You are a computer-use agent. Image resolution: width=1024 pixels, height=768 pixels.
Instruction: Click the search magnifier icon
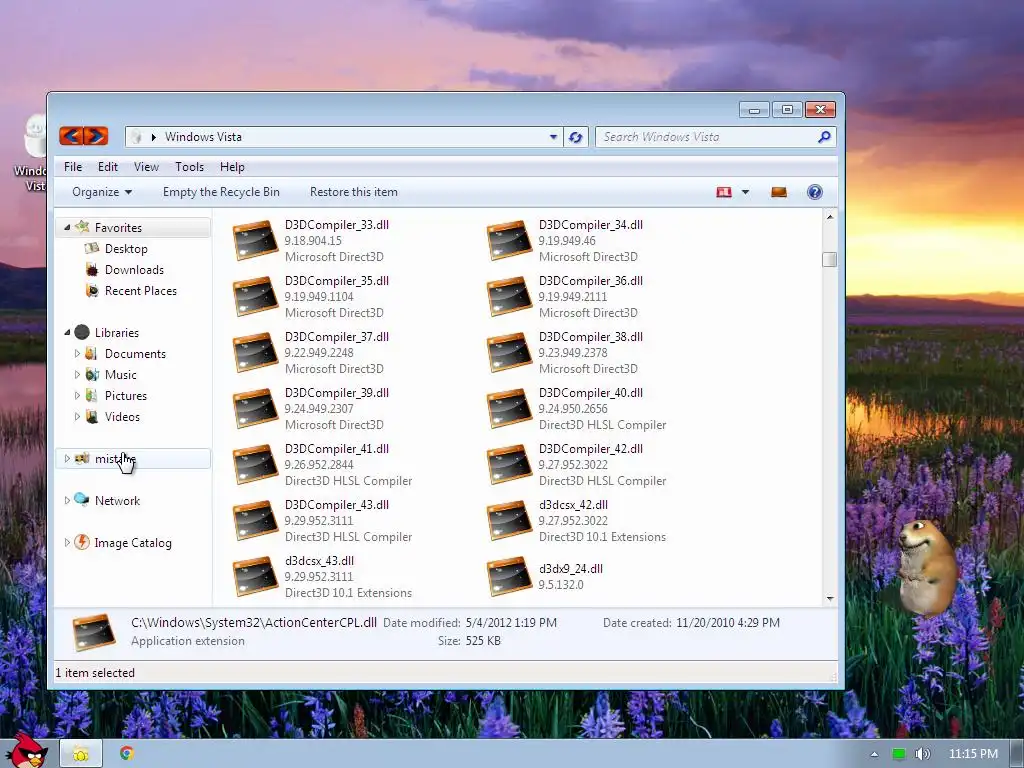824,136
